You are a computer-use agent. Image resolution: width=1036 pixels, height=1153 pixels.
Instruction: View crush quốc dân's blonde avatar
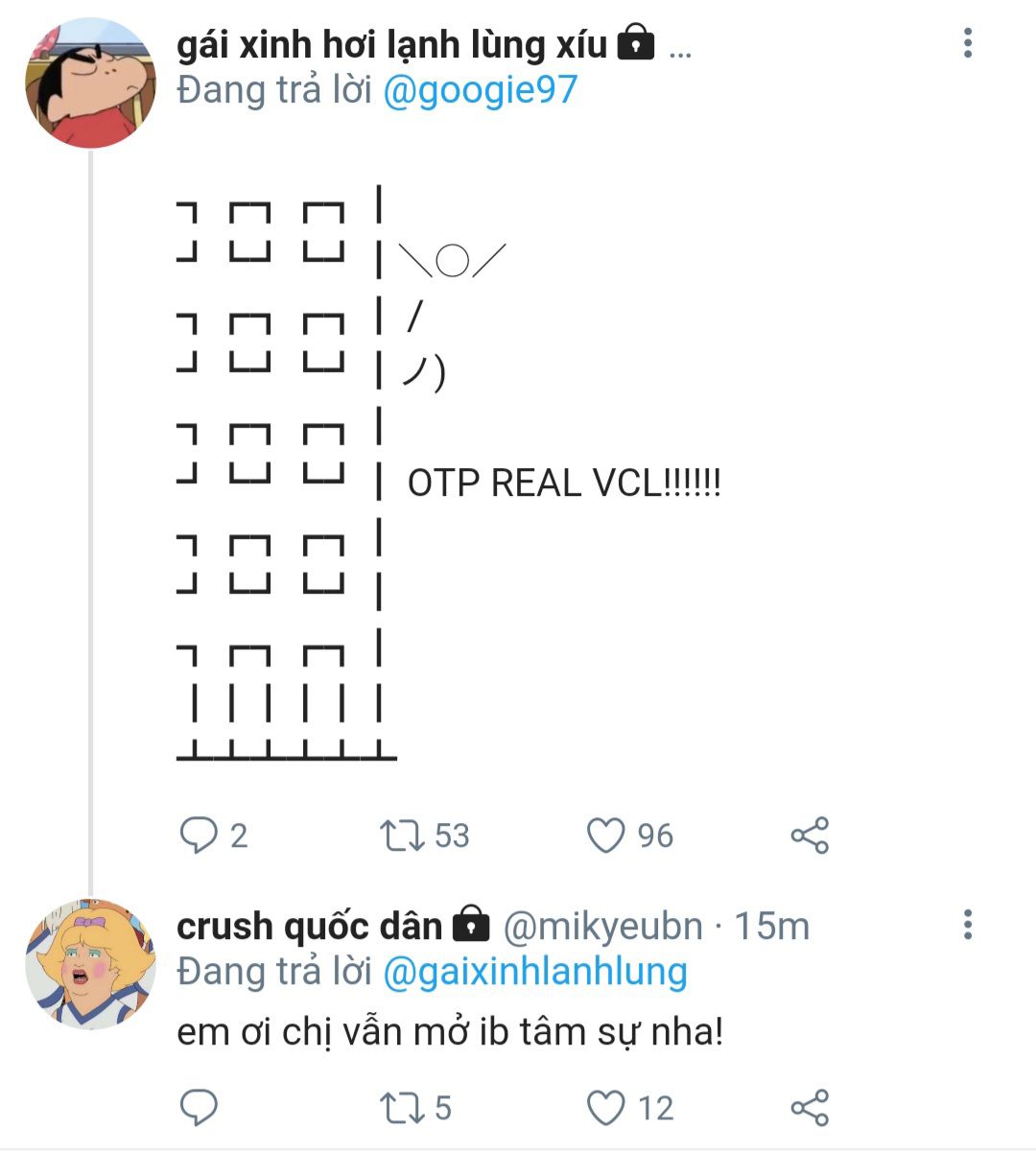pos(90,964)
